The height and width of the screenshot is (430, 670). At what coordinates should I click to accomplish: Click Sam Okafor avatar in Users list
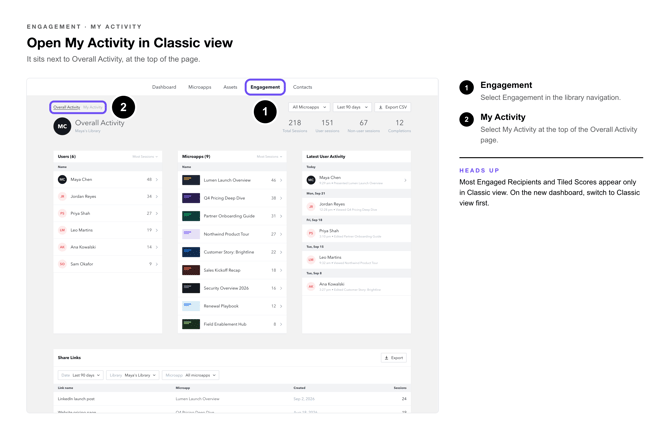tap(62, 264)
